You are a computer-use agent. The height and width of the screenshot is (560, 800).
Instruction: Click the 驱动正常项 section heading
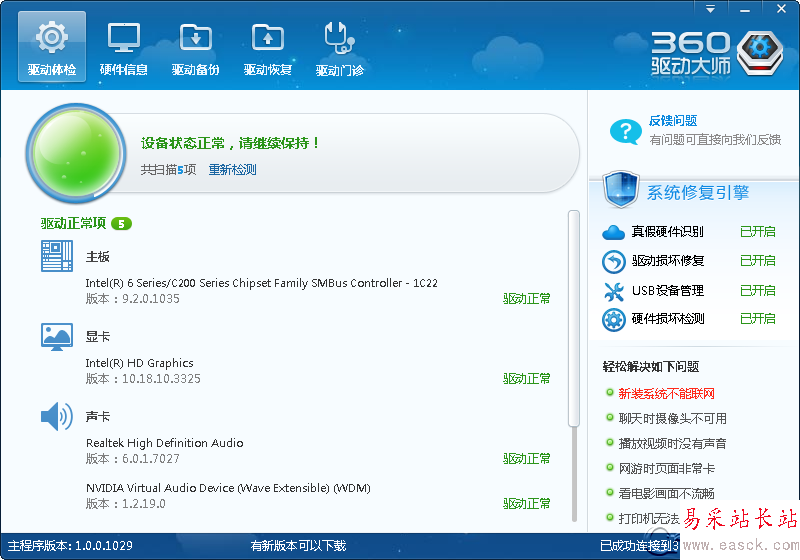[x=73, y=223]
